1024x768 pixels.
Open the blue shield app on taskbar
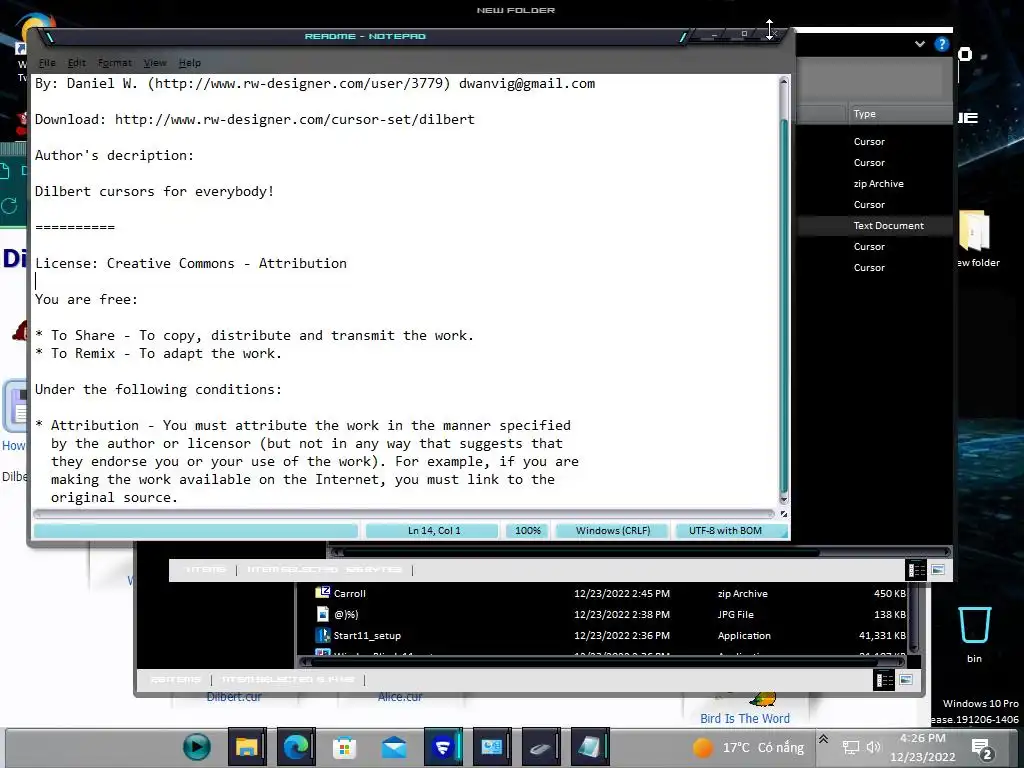443,746
